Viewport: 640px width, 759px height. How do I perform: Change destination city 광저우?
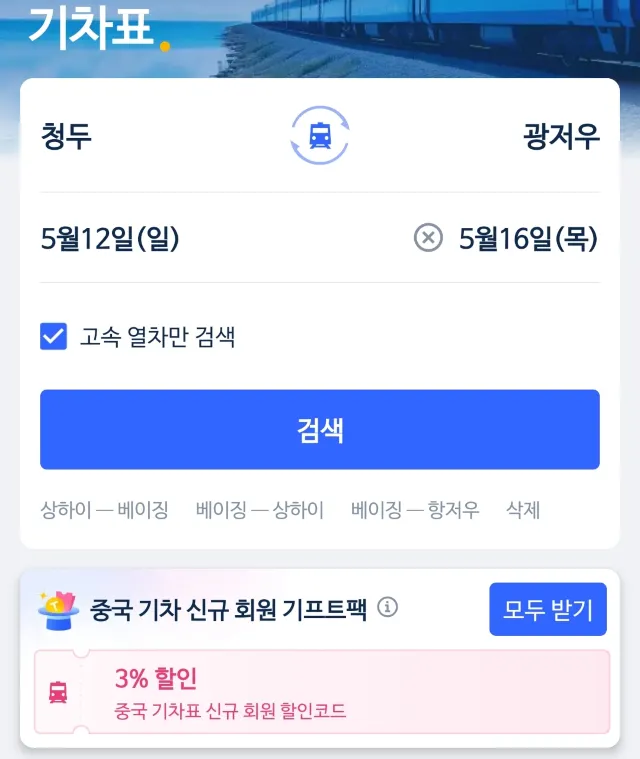(x=561, y=136)
